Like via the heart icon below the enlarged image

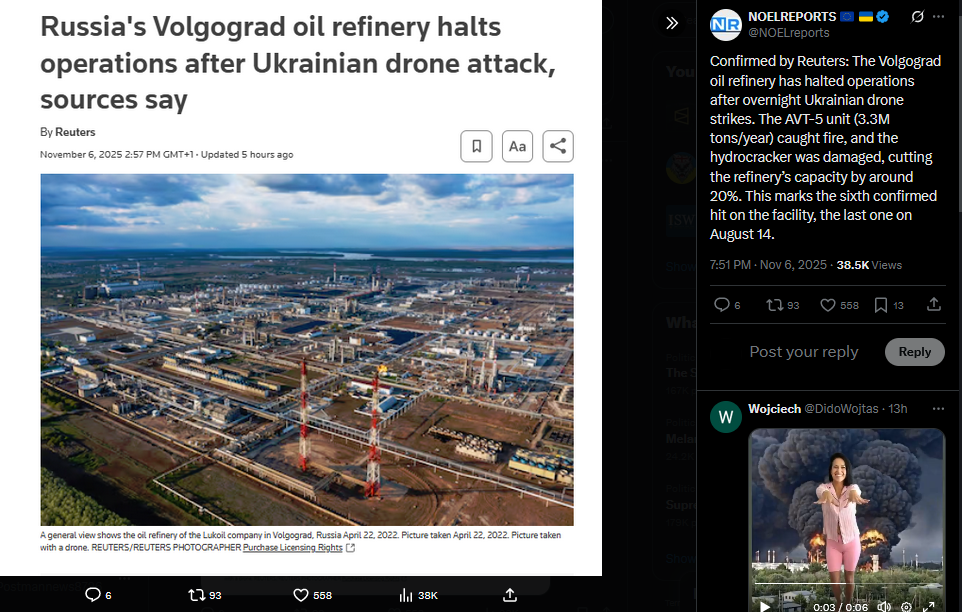[301, 595]
